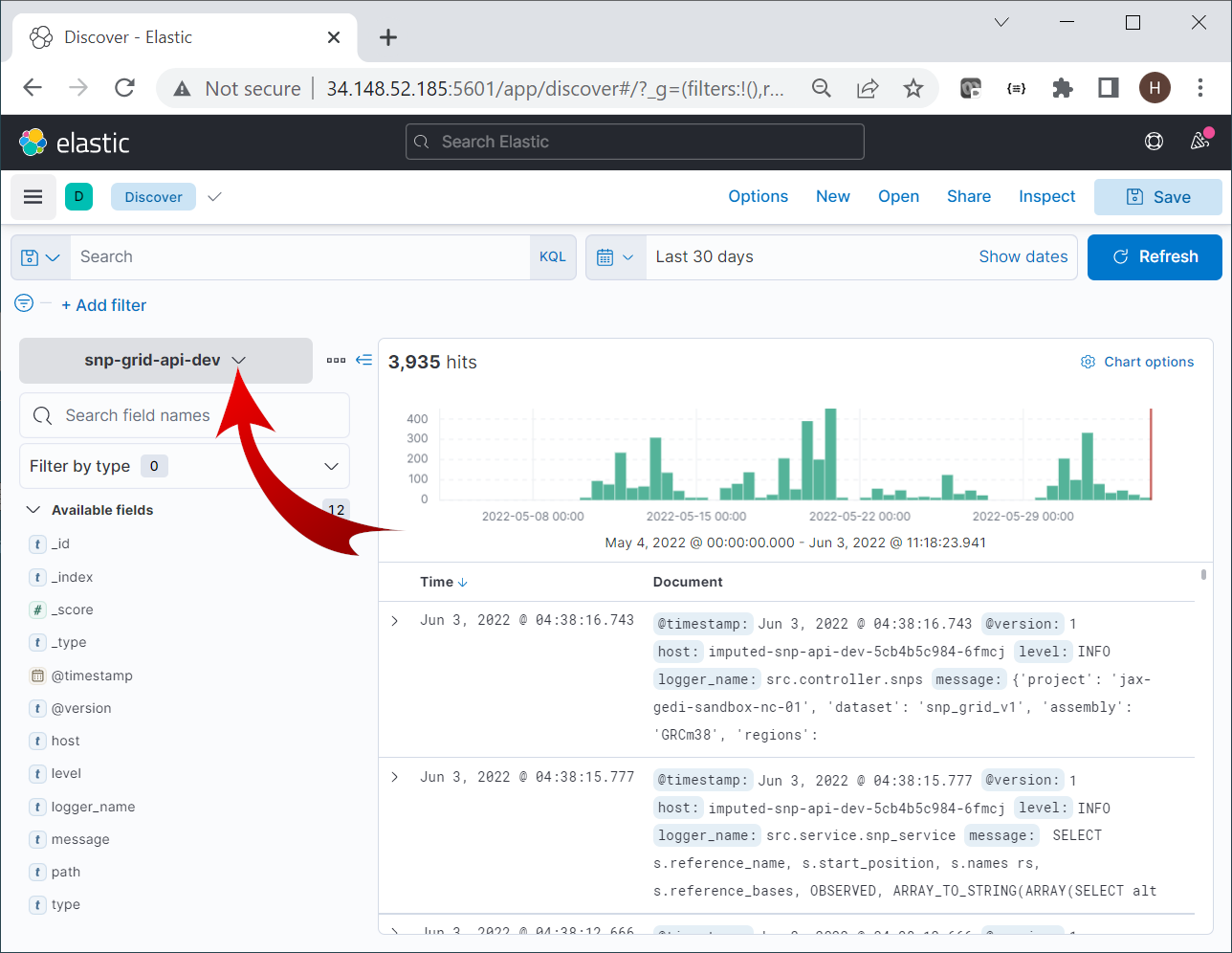Open browser zoom magnifier icon
Image resolution: width=1232 pixels, height=953 pixels.
tap(822, 88)
